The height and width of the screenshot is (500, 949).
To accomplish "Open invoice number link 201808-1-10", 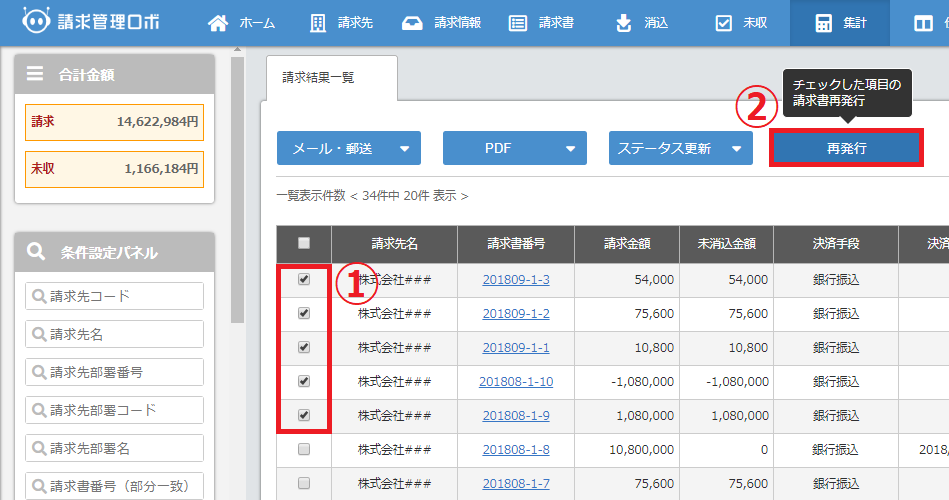I will [x=516, y=382].
